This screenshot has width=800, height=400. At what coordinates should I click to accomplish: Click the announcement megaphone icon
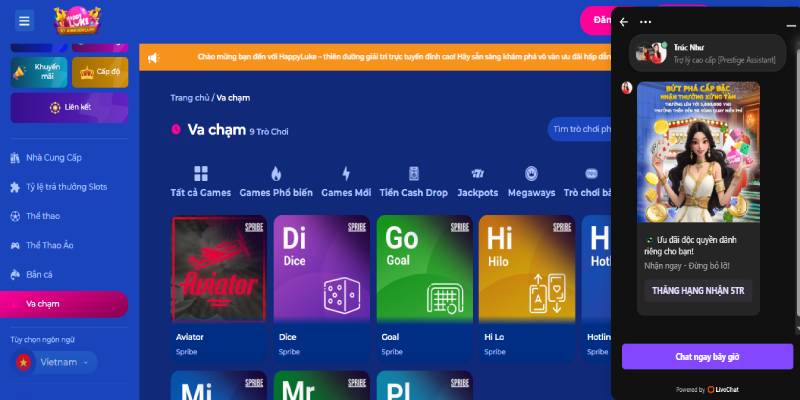pos(153,58)
